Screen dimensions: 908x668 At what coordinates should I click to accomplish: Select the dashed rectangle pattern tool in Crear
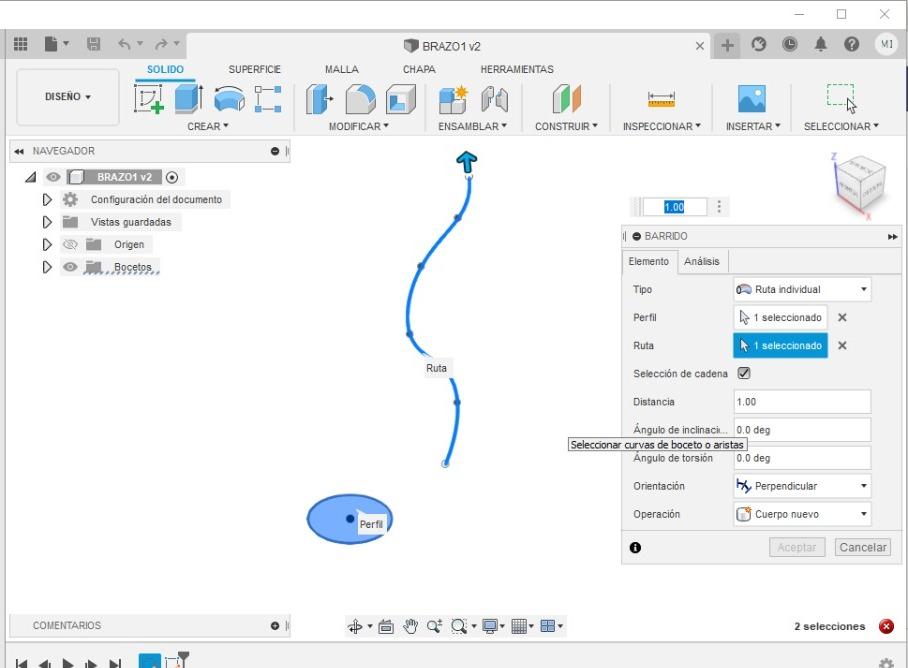pyautogui.click(x=268, y=98)
